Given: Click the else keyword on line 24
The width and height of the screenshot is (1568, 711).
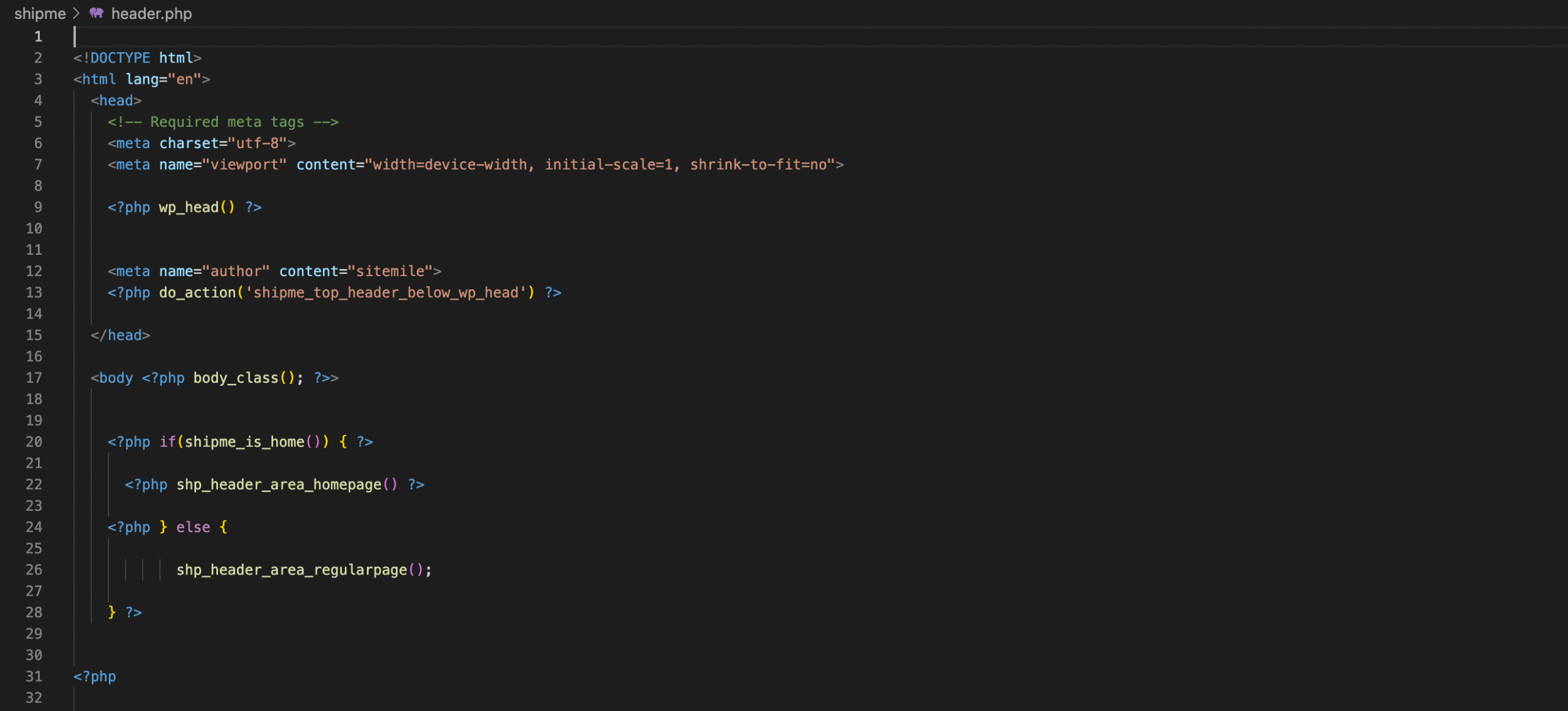Looking at the screenshot, I should point(194,527).
